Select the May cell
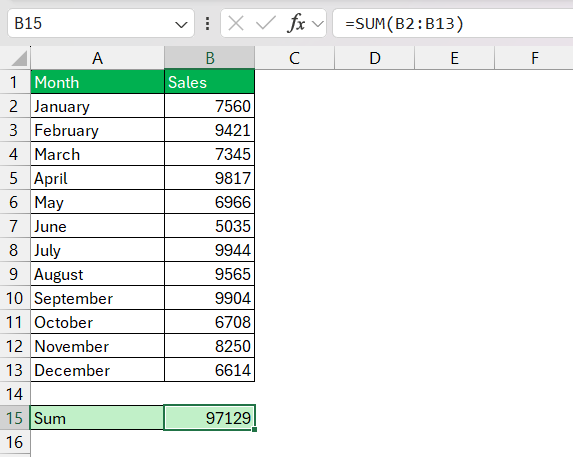The image size is (573, 457). 98,202
